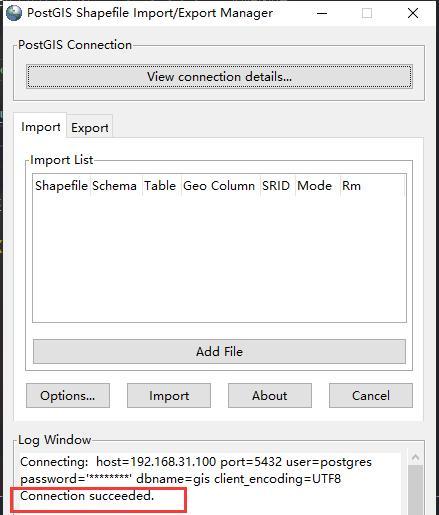This screenshot has height=515, width=439.
Task: Open View connection details dialog
Action: (219, 77)
